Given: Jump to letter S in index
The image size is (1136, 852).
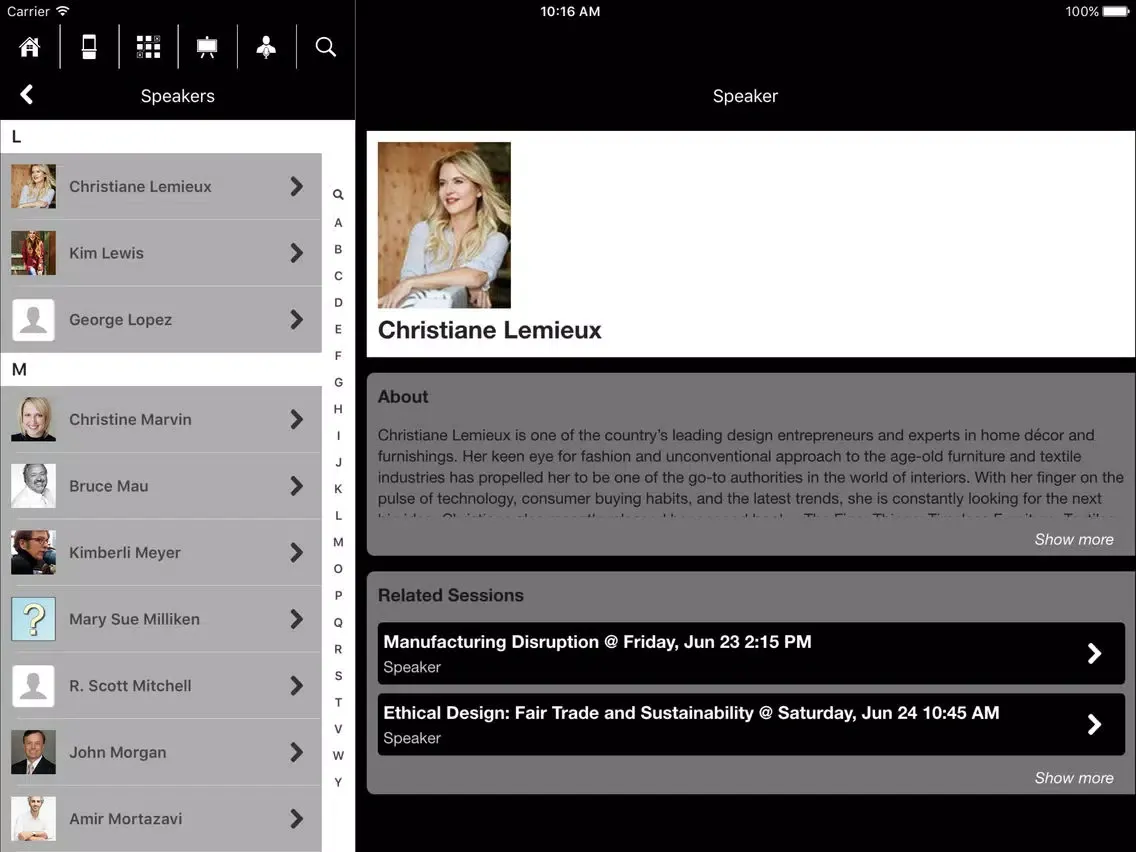Looking at the screenshot, I should (338, 676).
